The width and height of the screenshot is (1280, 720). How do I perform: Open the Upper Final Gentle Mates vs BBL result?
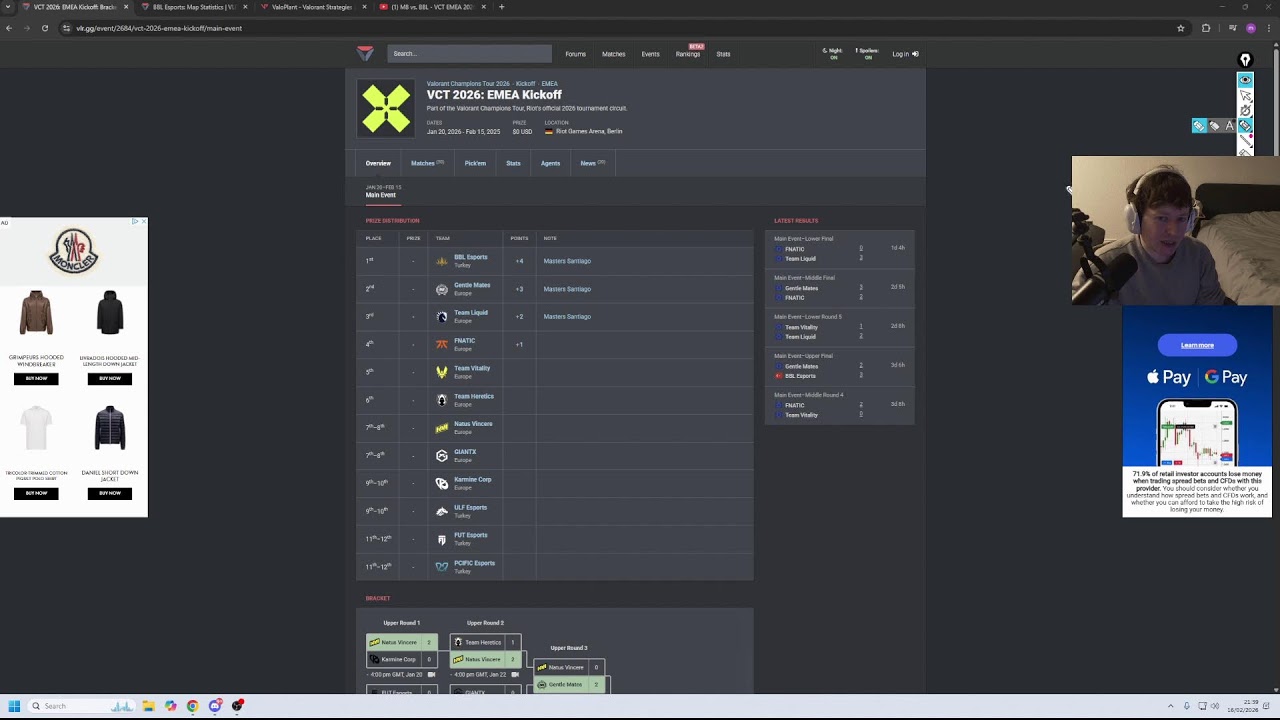(839, 366)
